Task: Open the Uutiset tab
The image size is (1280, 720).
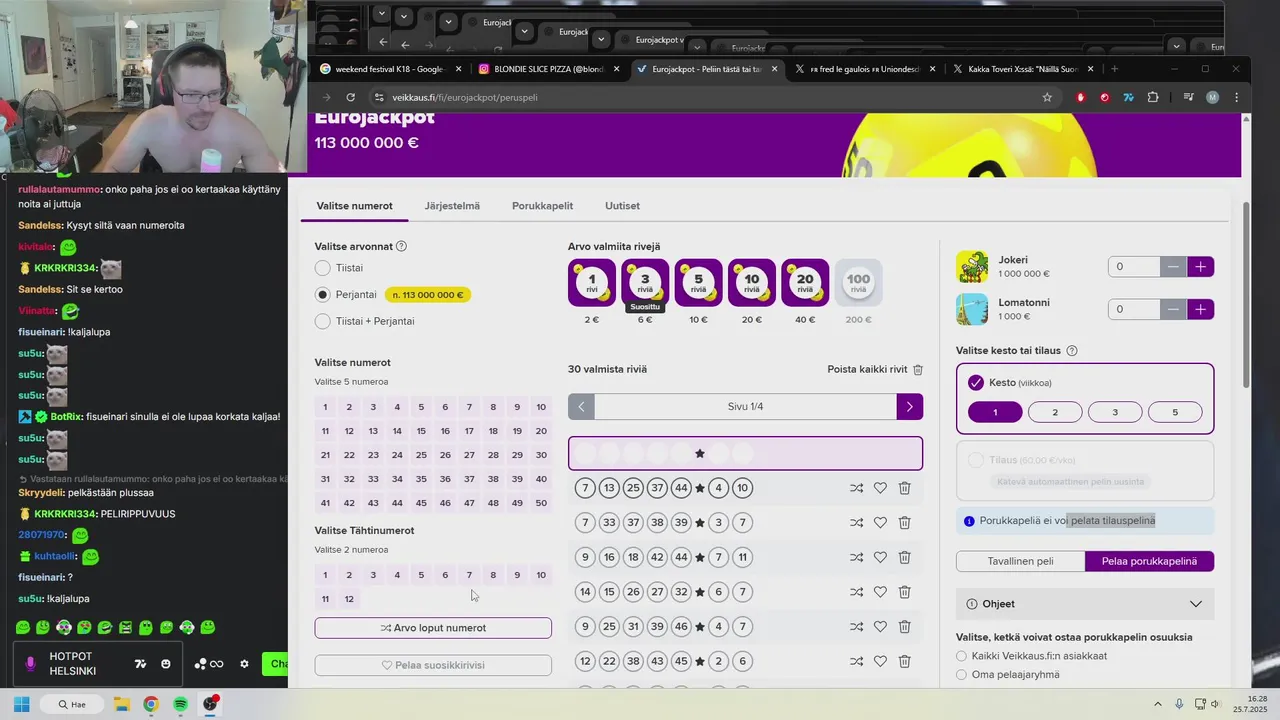Action: pos(622,206)
